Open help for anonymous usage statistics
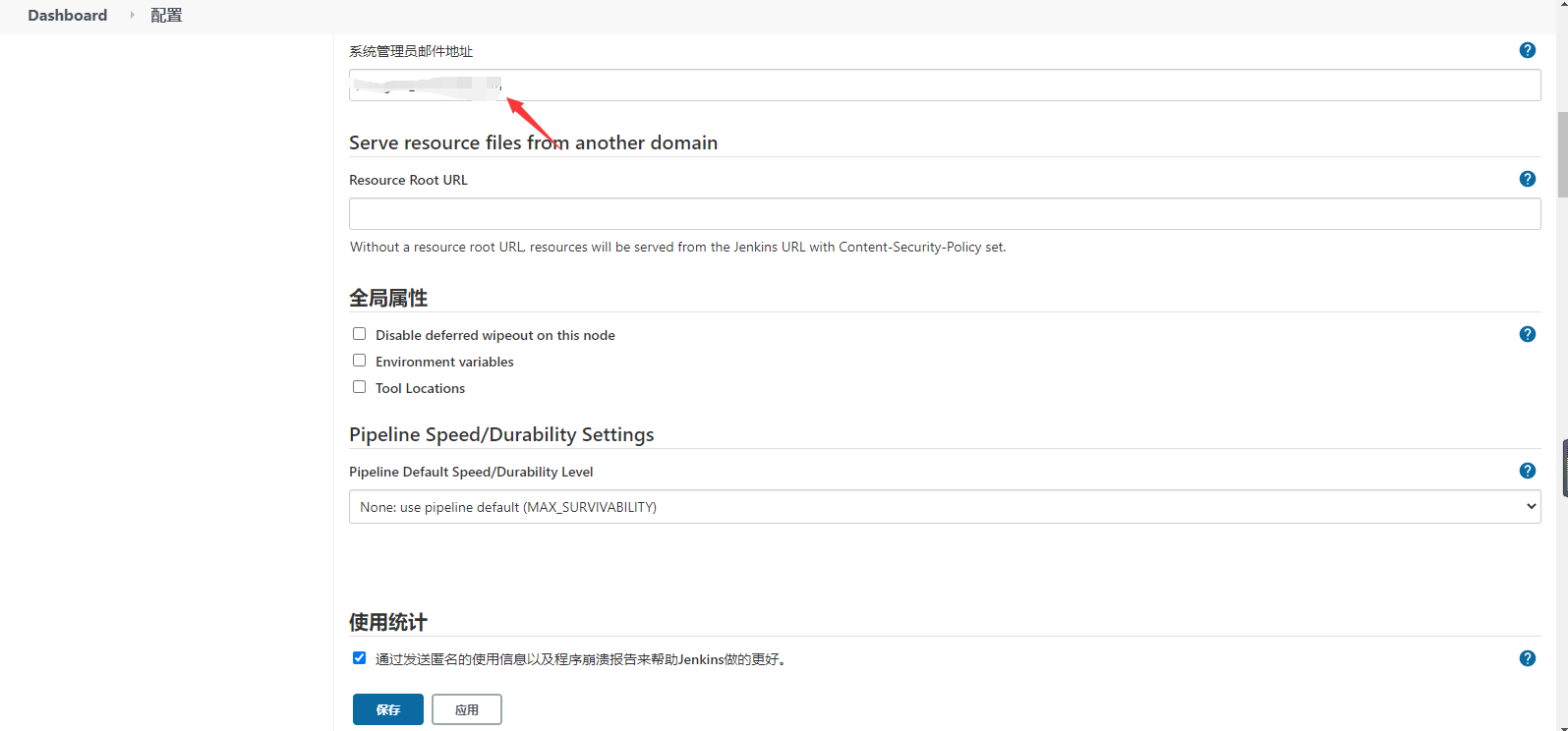This screenshot has width=1568, height=731. coord(1527,658)
